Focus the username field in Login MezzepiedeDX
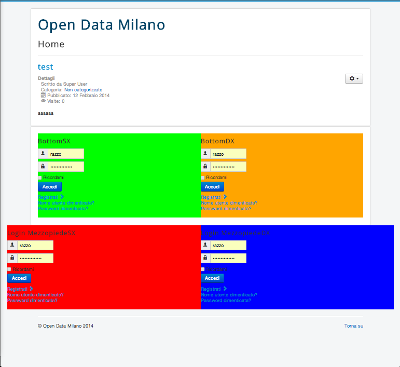 pyautogui.click(x=228, y=245)
